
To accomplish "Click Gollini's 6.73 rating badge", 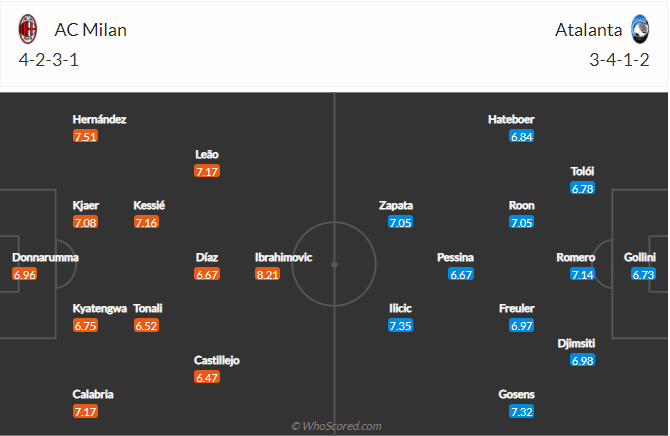I will coord(643,274).
